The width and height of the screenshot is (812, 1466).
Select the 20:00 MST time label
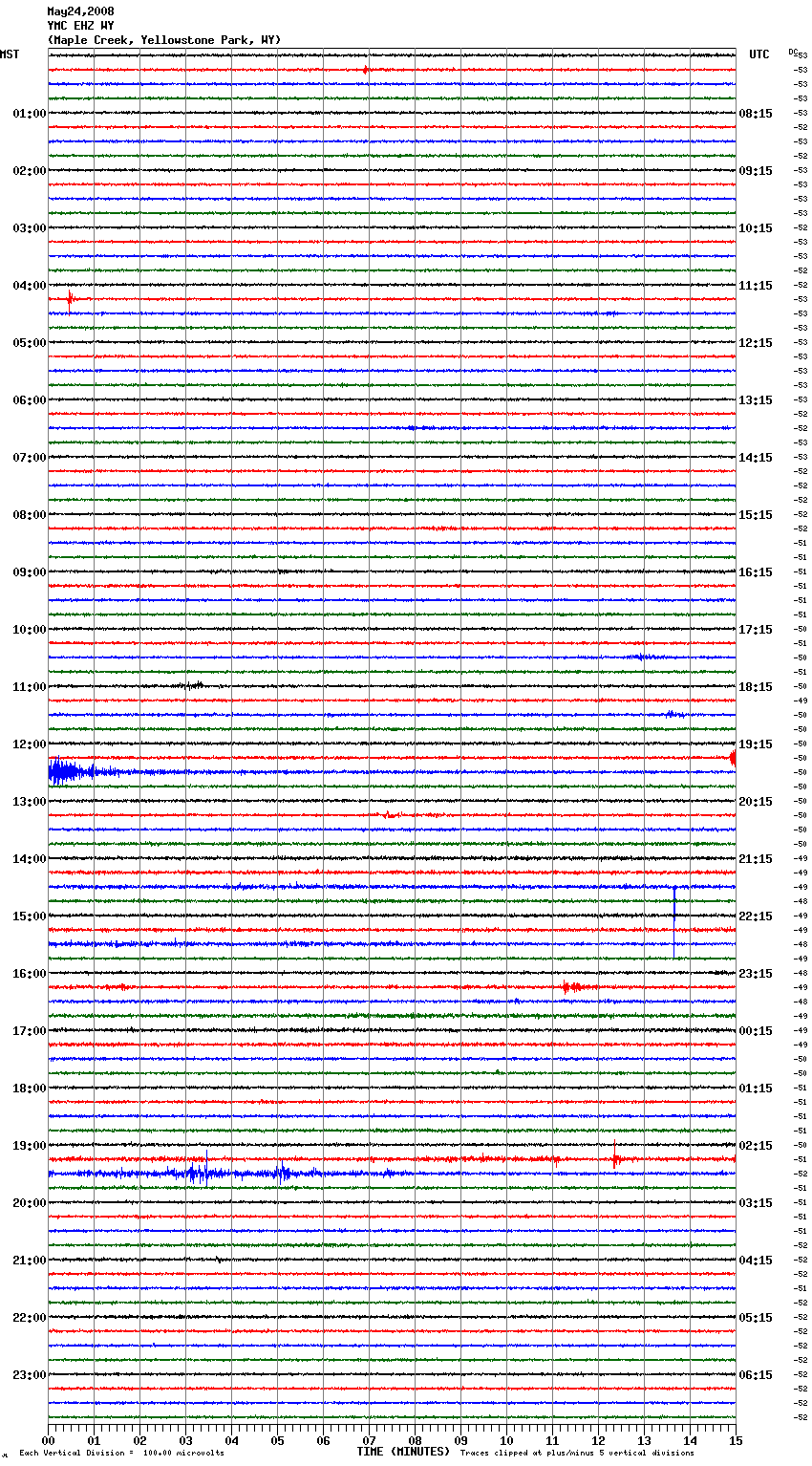tap(30, 1203)
